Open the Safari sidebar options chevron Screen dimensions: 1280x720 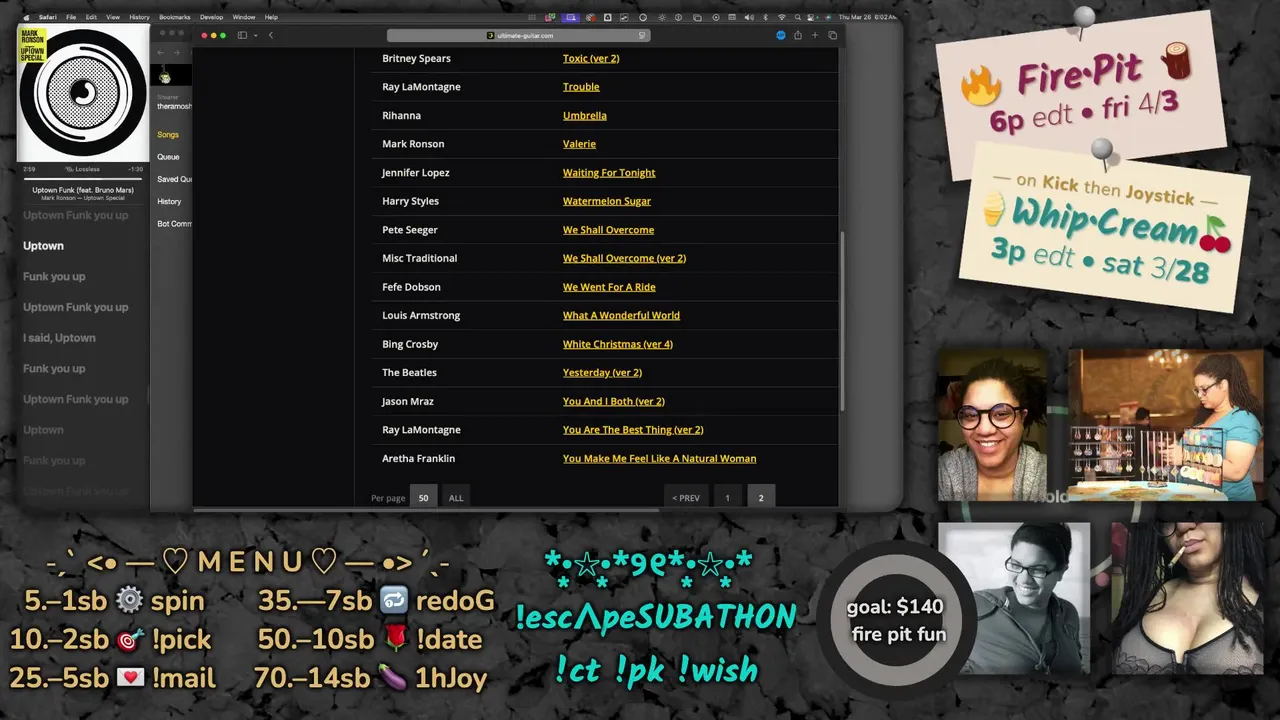point(255,35)
